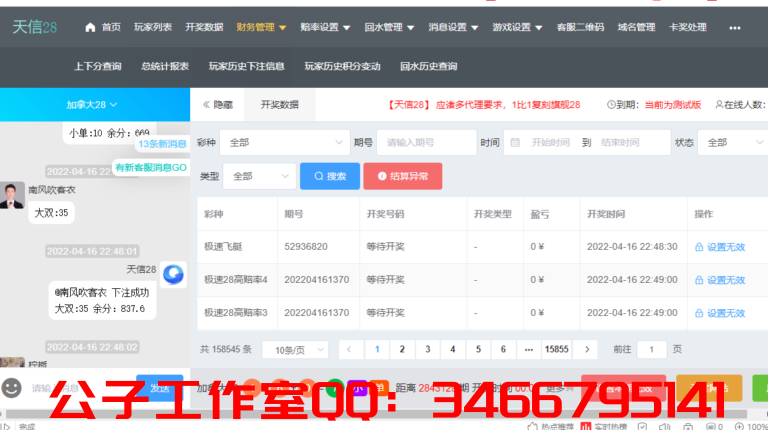
Task: Click the 100% zoom status bar control
Action: 751,427
